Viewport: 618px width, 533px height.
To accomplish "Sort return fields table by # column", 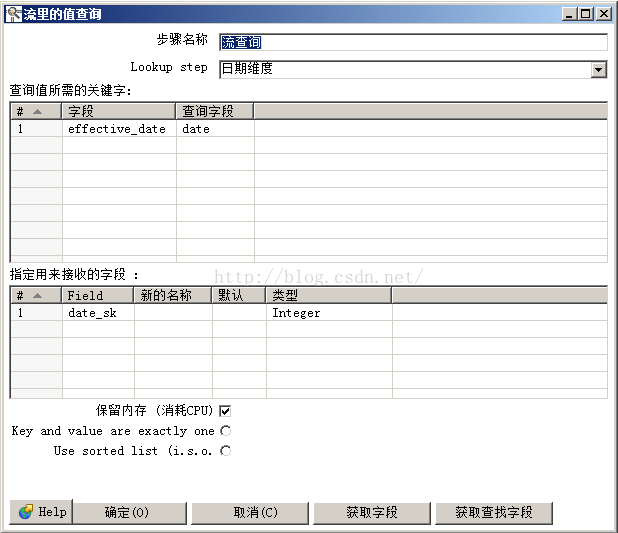I will (x=36, y=295).
